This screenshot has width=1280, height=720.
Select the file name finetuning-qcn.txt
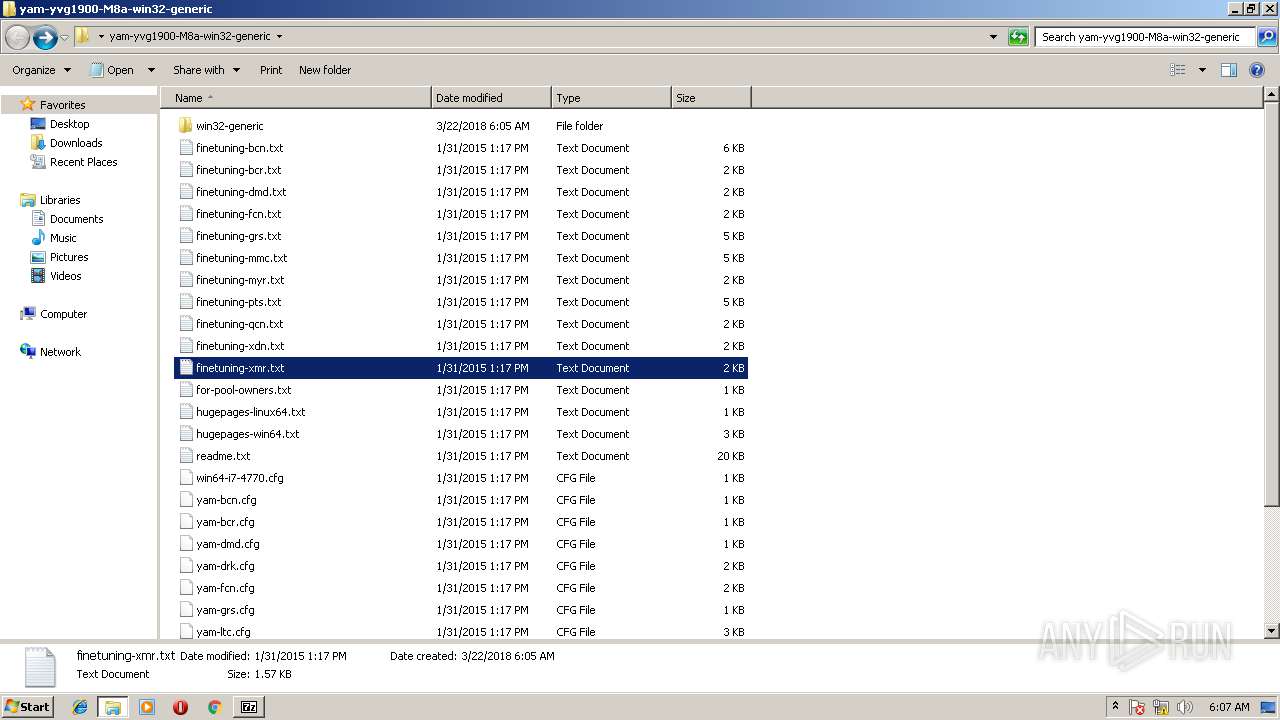(240, 324)
